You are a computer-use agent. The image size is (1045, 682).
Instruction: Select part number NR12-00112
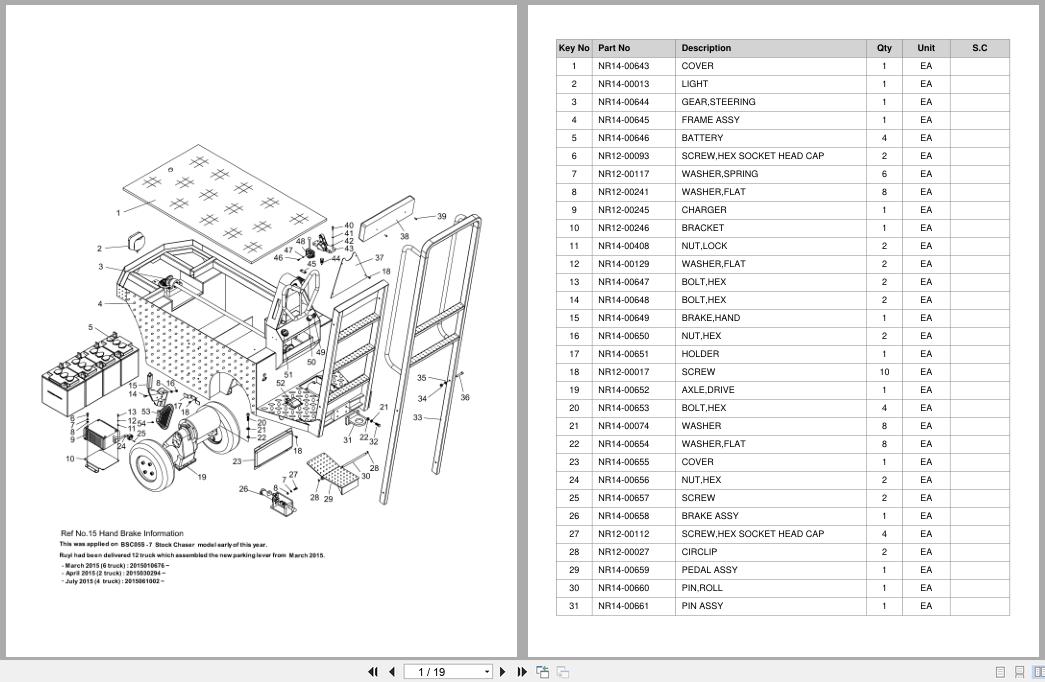coord(623,534)
